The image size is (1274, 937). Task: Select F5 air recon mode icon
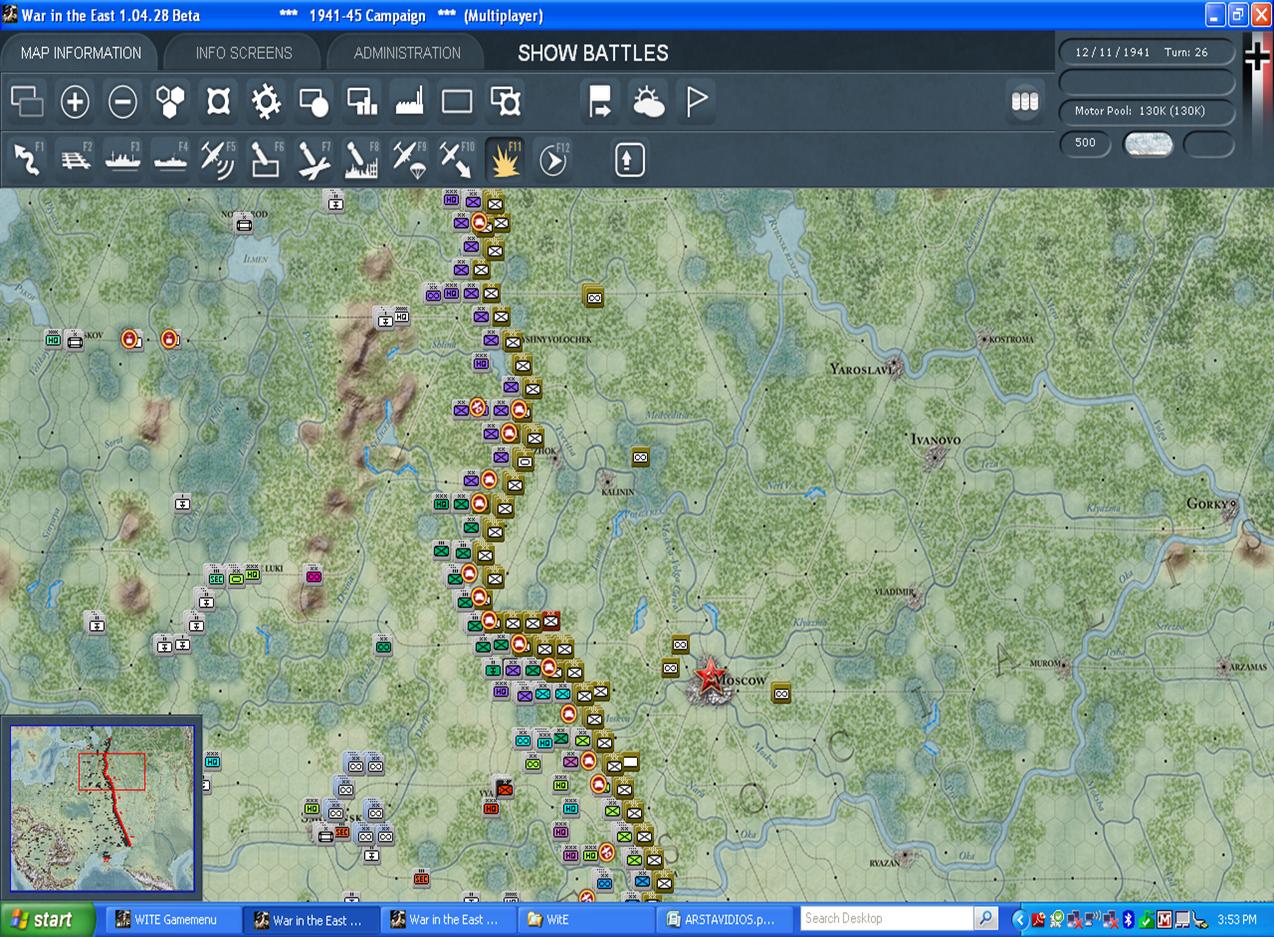pyautogui.click(x=218, y=159)
